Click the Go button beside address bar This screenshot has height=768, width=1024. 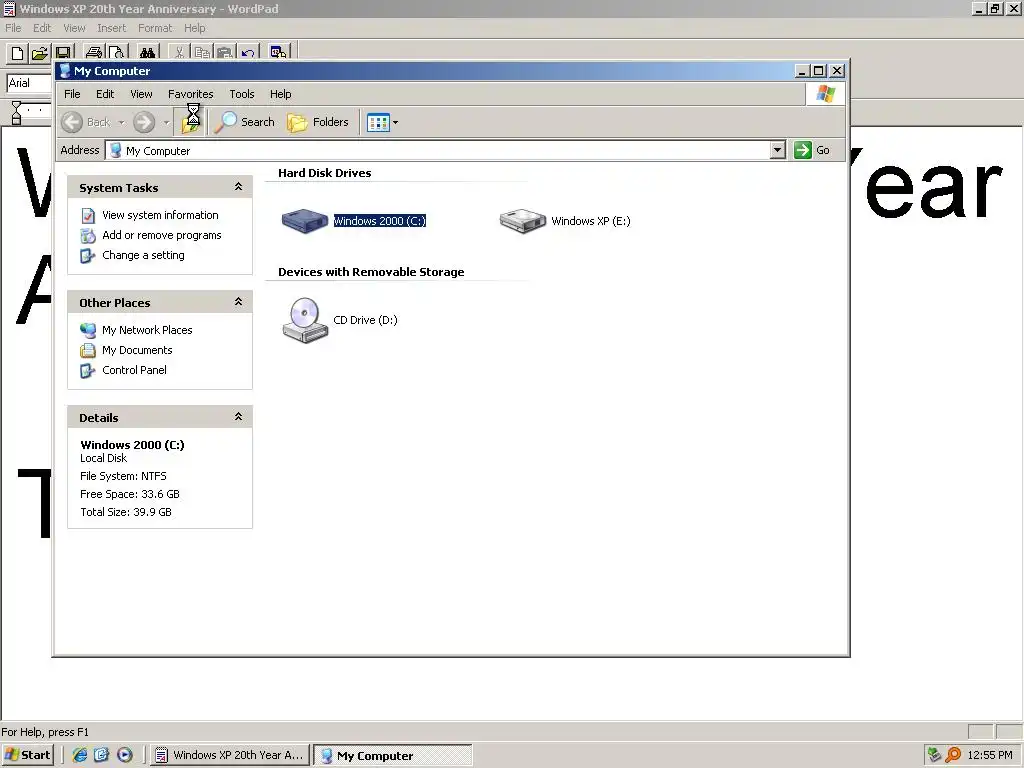(x=812, y=150)
